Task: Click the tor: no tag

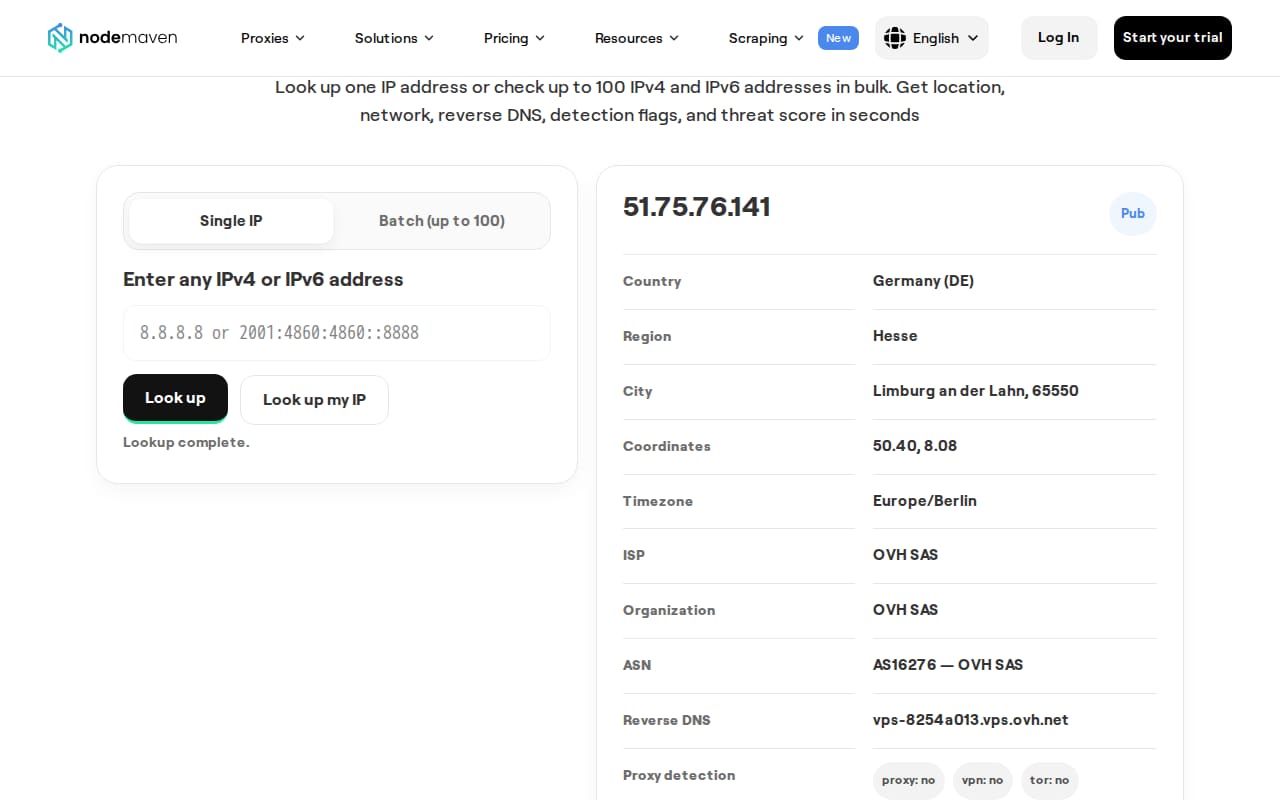Action: coord(1049,780)
